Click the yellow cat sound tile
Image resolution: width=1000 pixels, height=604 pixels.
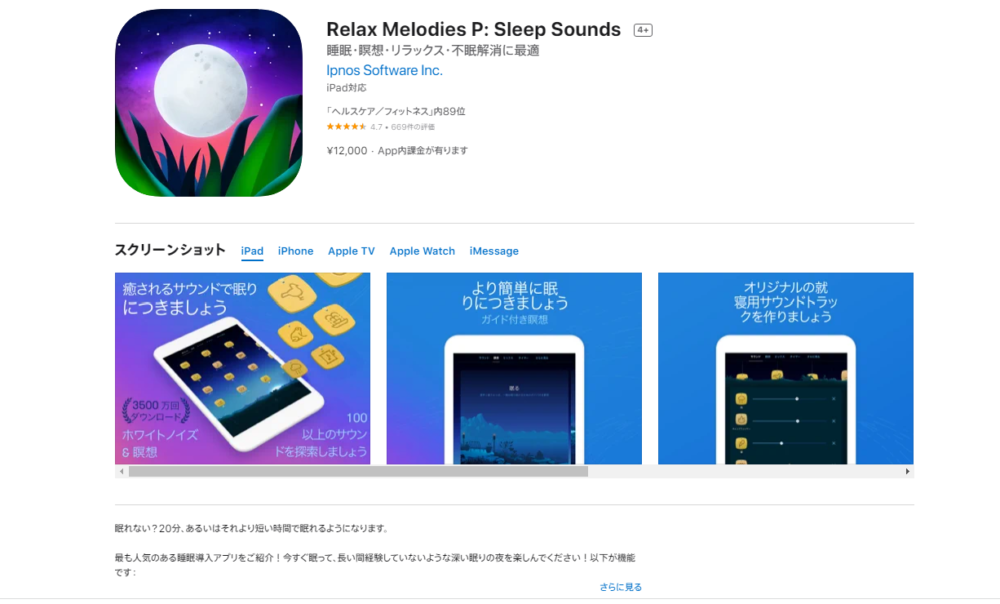pyautogui.click(x=296, y=334)
